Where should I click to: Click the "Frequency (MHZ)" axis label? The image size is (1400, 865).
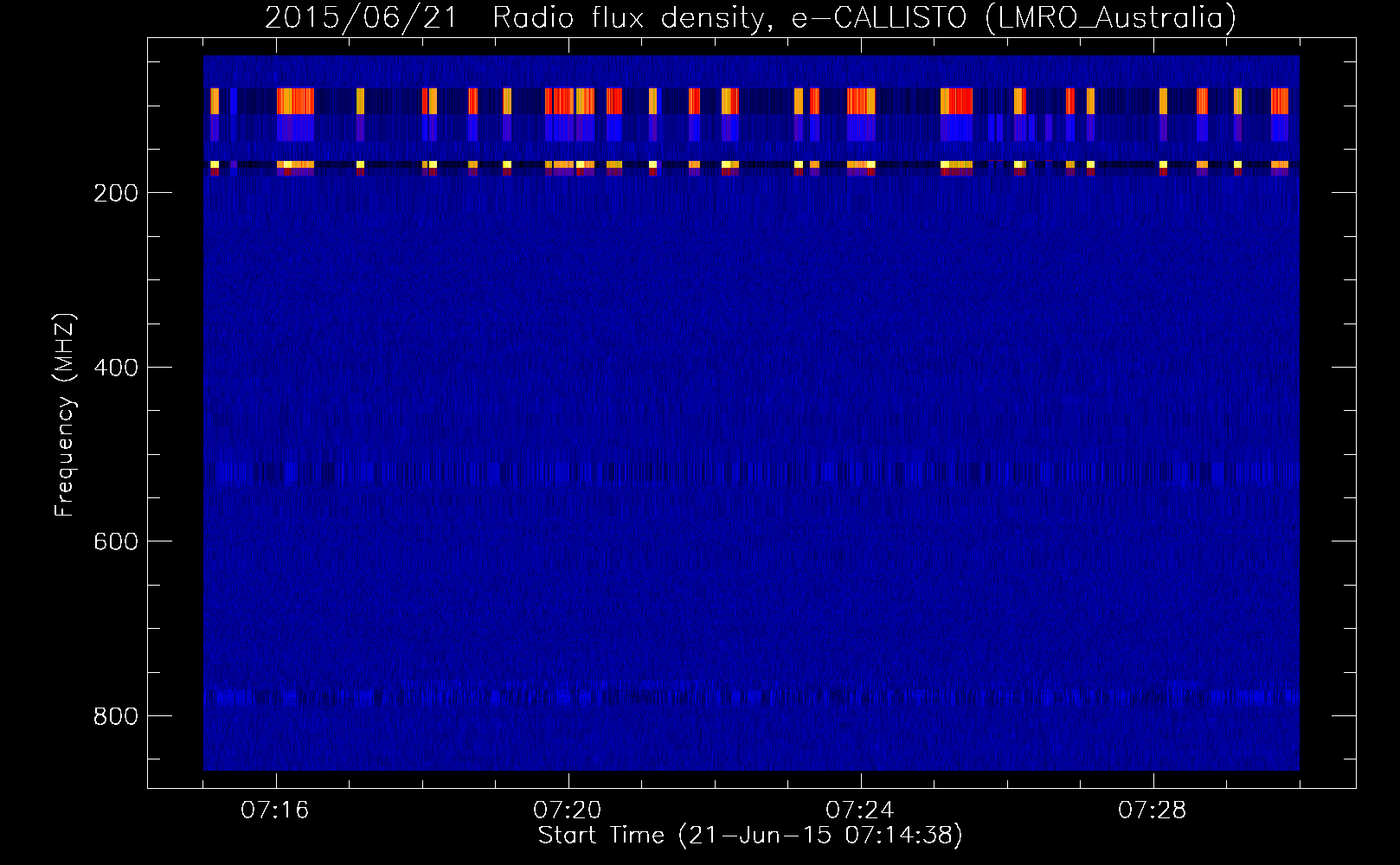tap(65, 415)
